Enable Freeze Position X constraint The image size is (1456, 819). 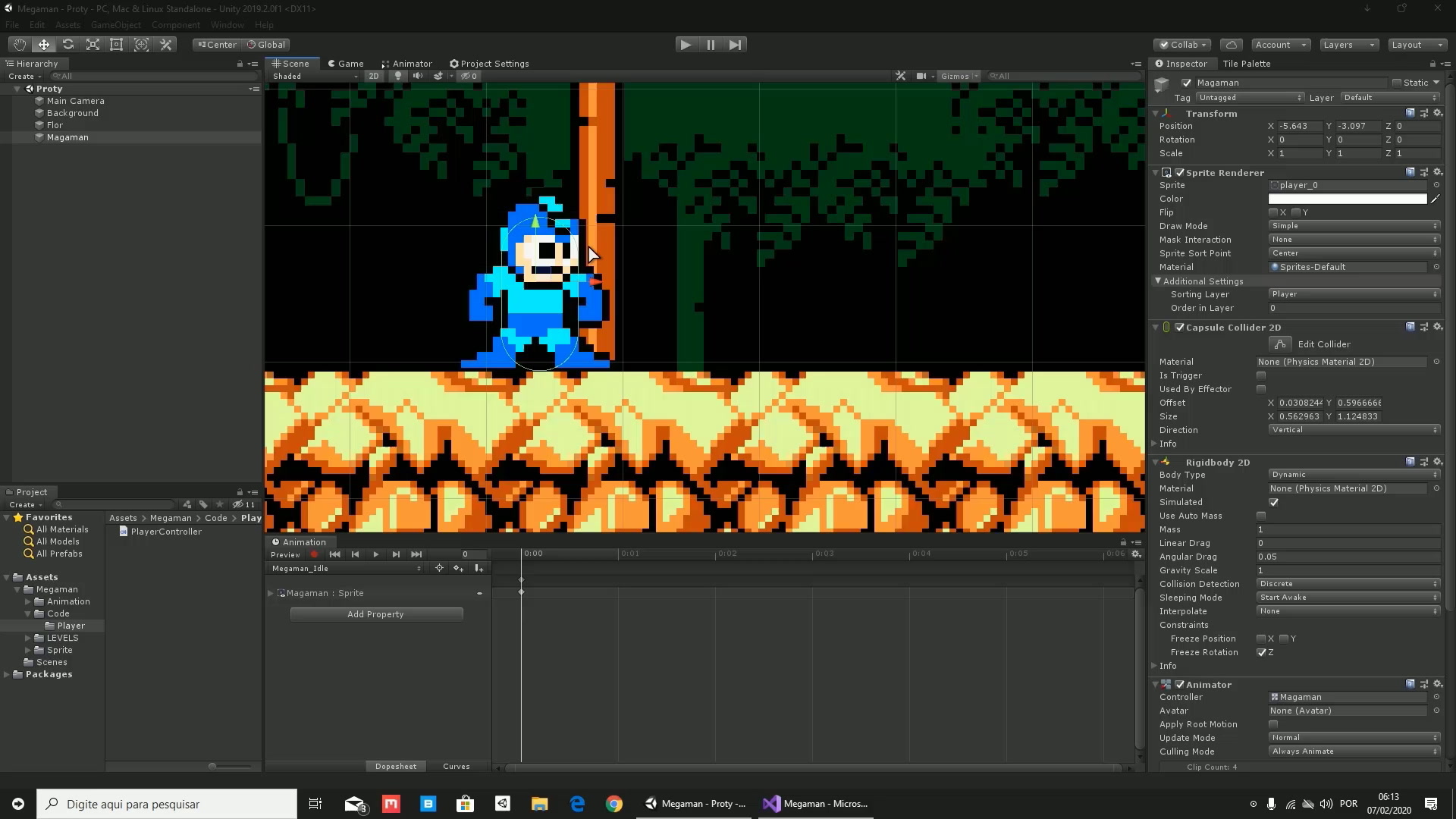(x=1261, y=638)
